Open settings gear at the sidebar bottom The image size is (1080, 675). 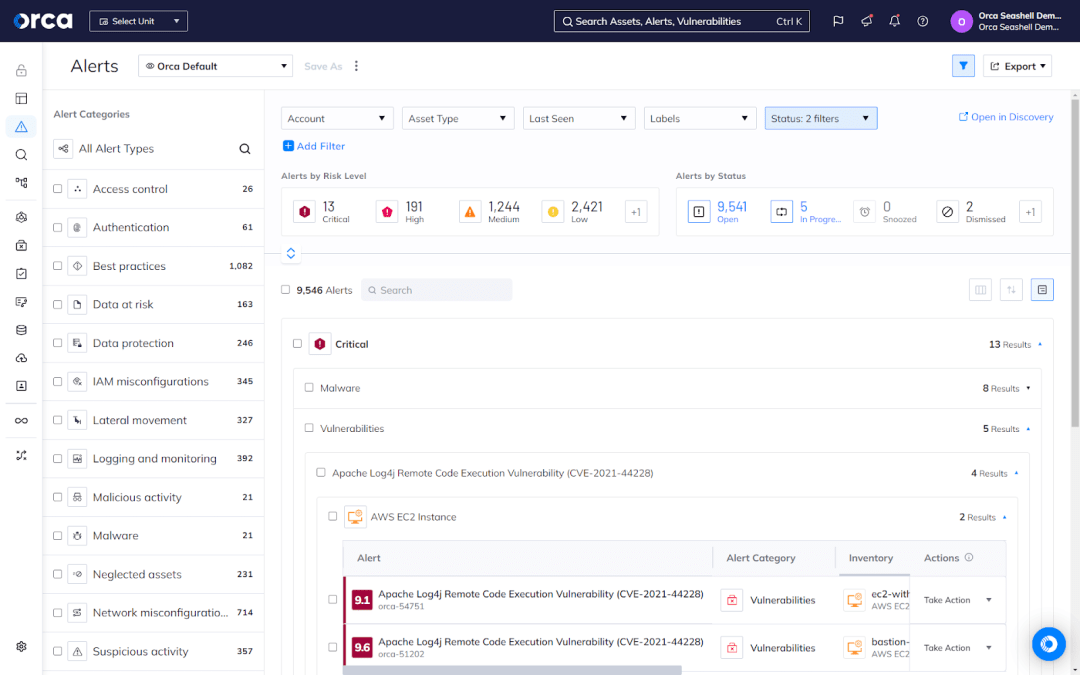[21, 647]
